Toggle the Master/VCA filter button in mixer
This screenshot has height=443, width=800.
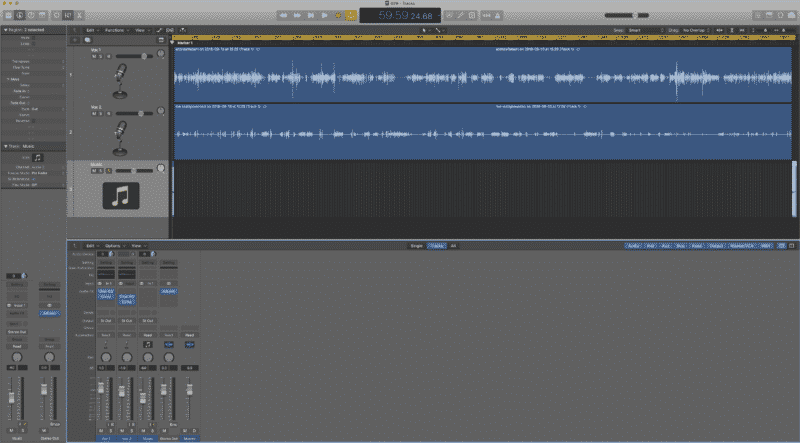point(741,246)
